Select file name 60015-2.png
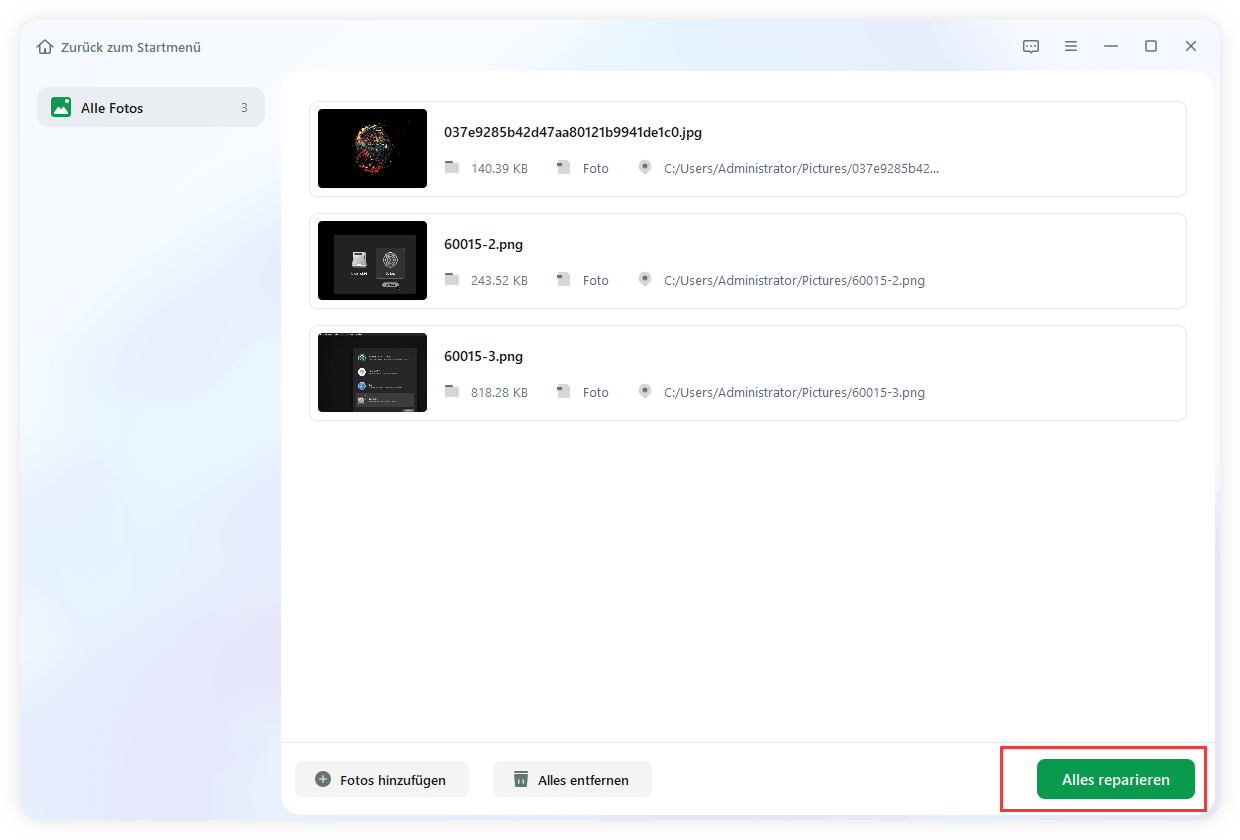The width and height of the screenshot is (1240, 840). coord(484,244)
